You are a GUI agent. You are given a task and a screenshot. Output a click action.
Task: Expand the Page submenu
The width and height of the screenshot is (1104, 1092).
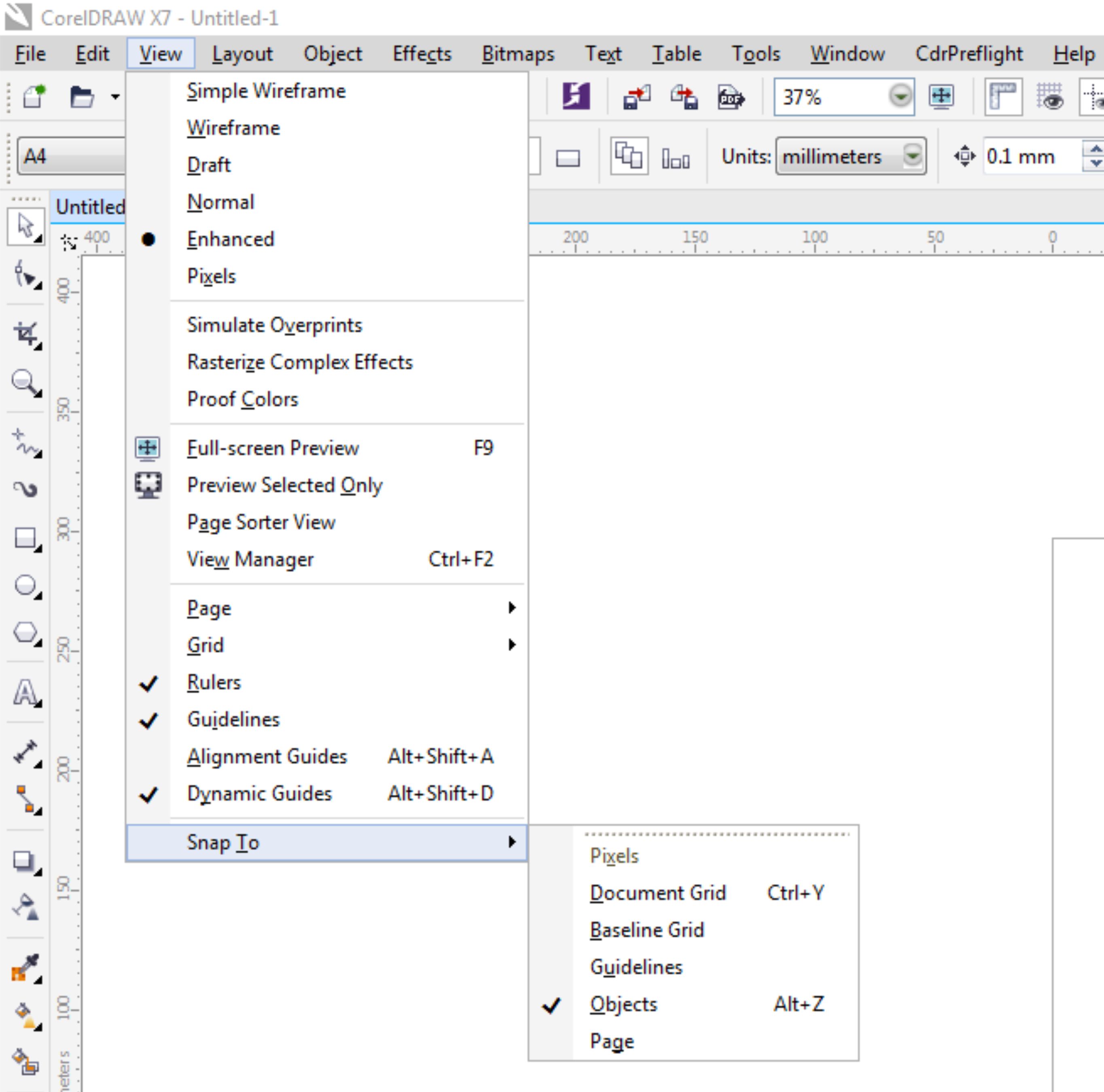pos(326,608)
